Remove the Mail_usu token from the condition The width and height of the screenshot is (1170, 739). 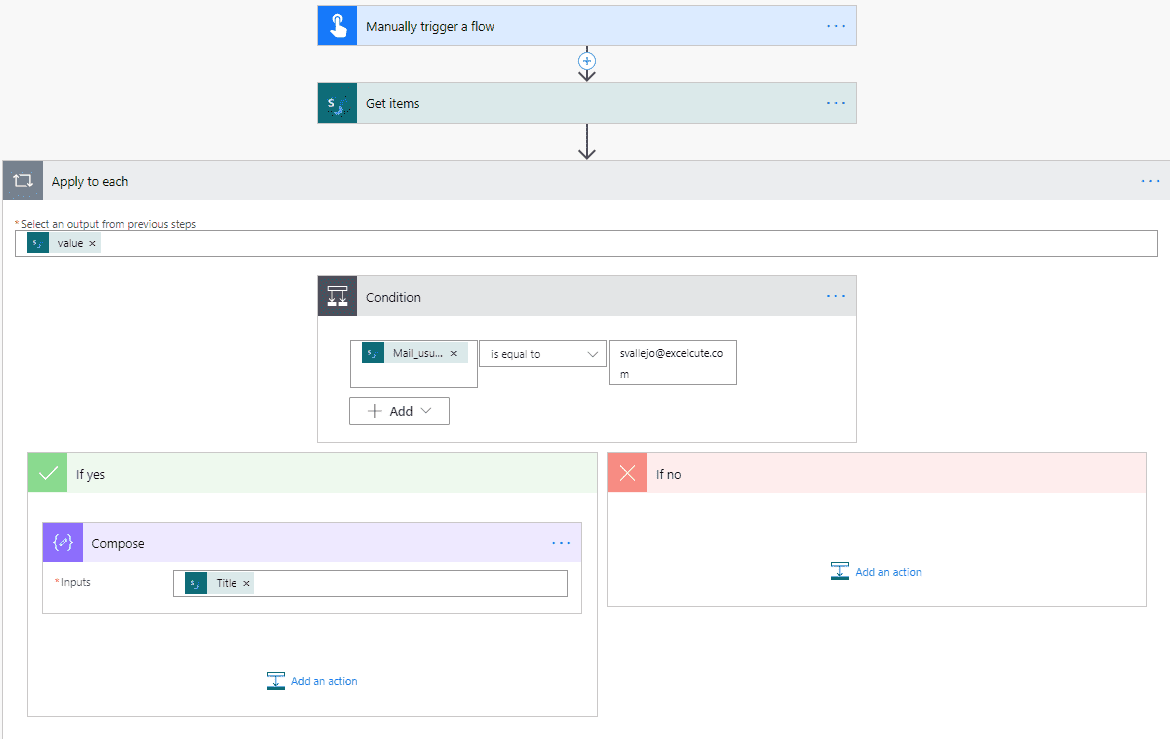pos(454,352)
